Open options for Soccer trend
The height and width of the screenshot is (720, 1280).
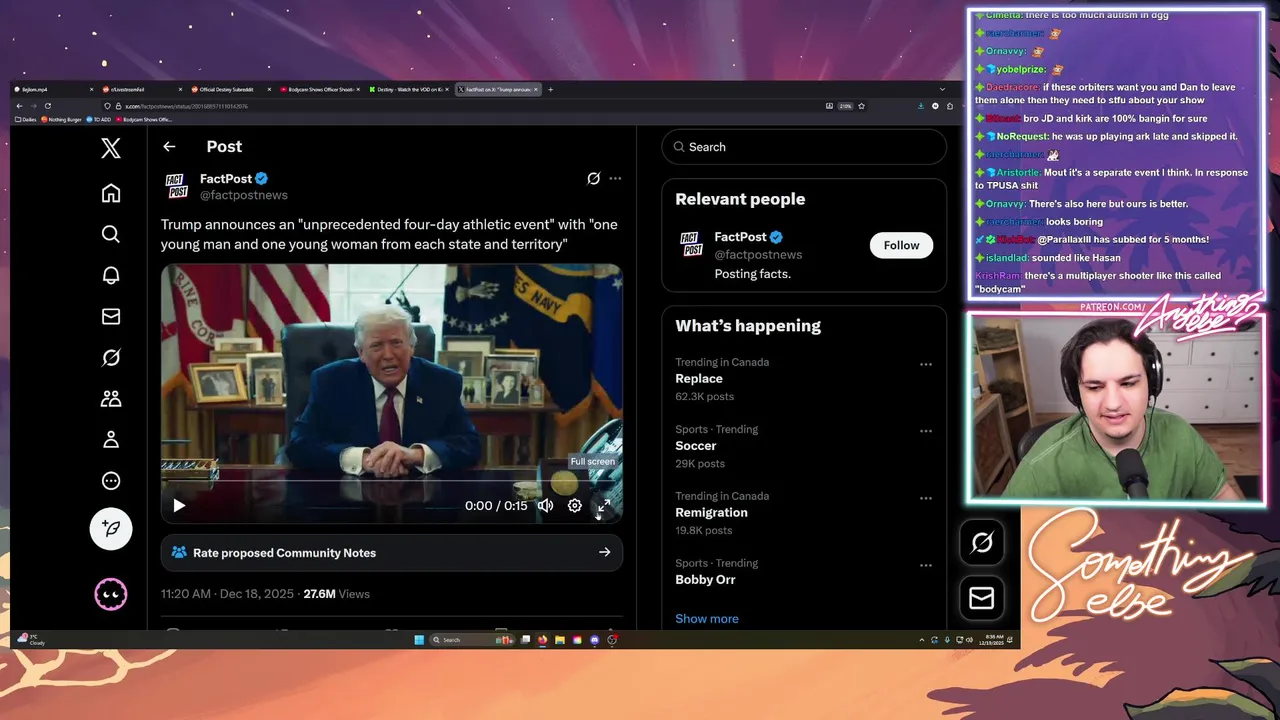(926, 431)
